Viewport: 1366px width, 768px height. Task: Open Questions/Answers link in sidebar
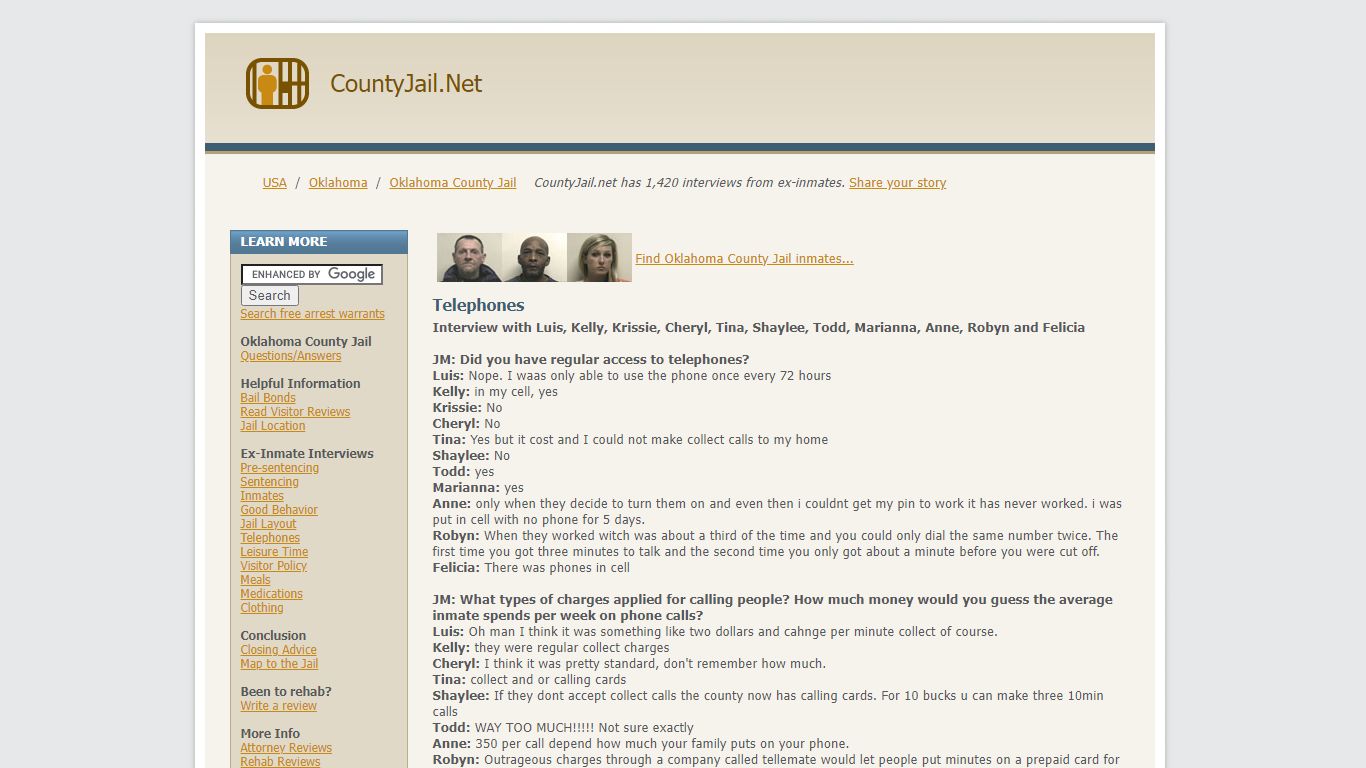[x=291, y=356]
